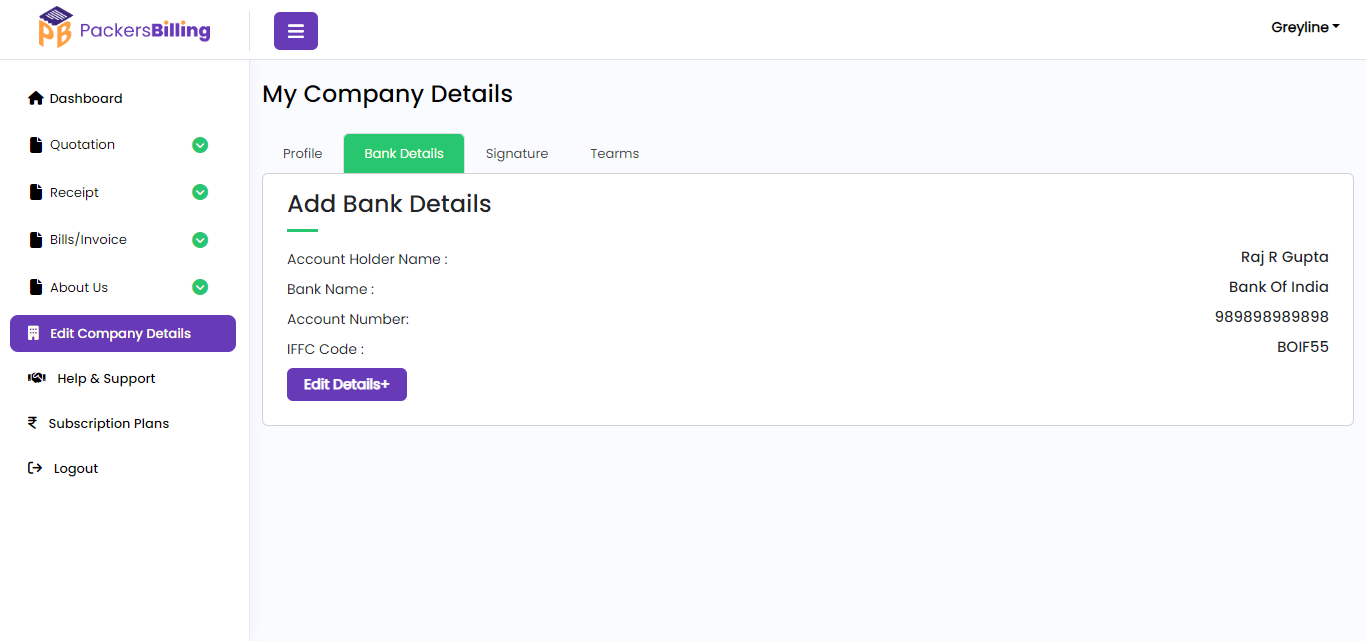Toggle the hamburger menu button
The width and height of the screenshot is (1366, 641).
click(x=296, y=31)
